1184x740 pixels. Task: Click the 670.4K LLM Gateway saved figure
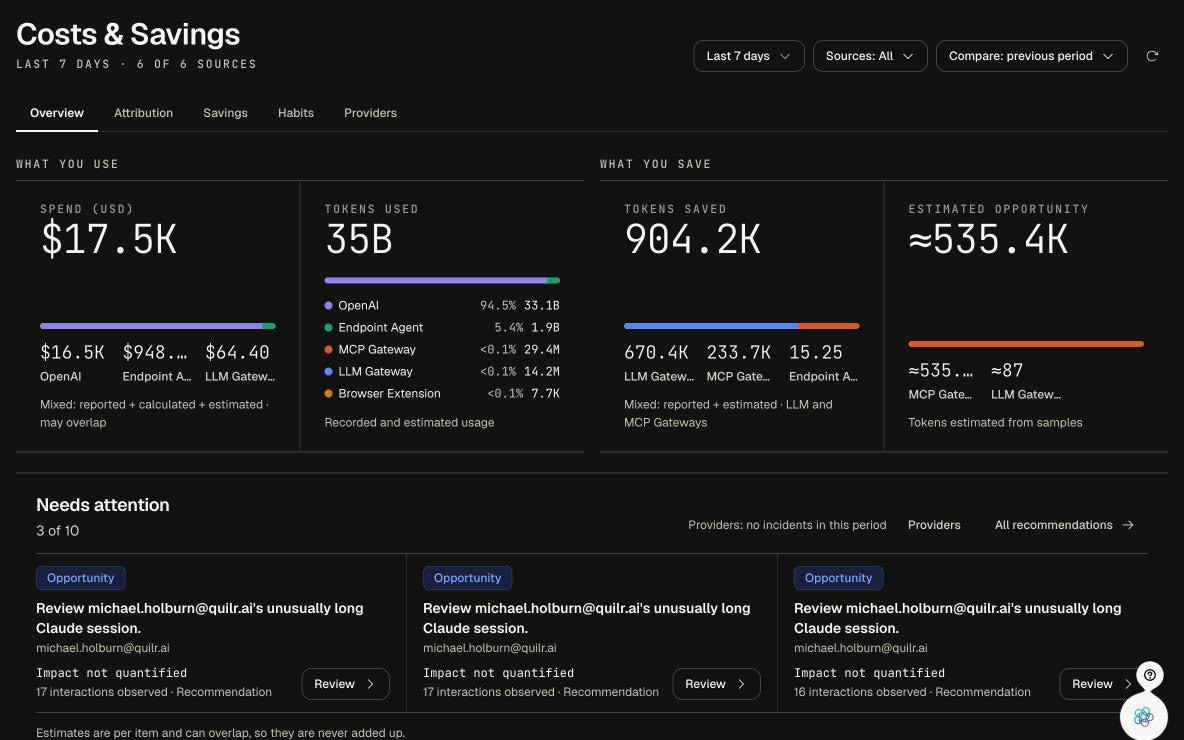(656, 352)
